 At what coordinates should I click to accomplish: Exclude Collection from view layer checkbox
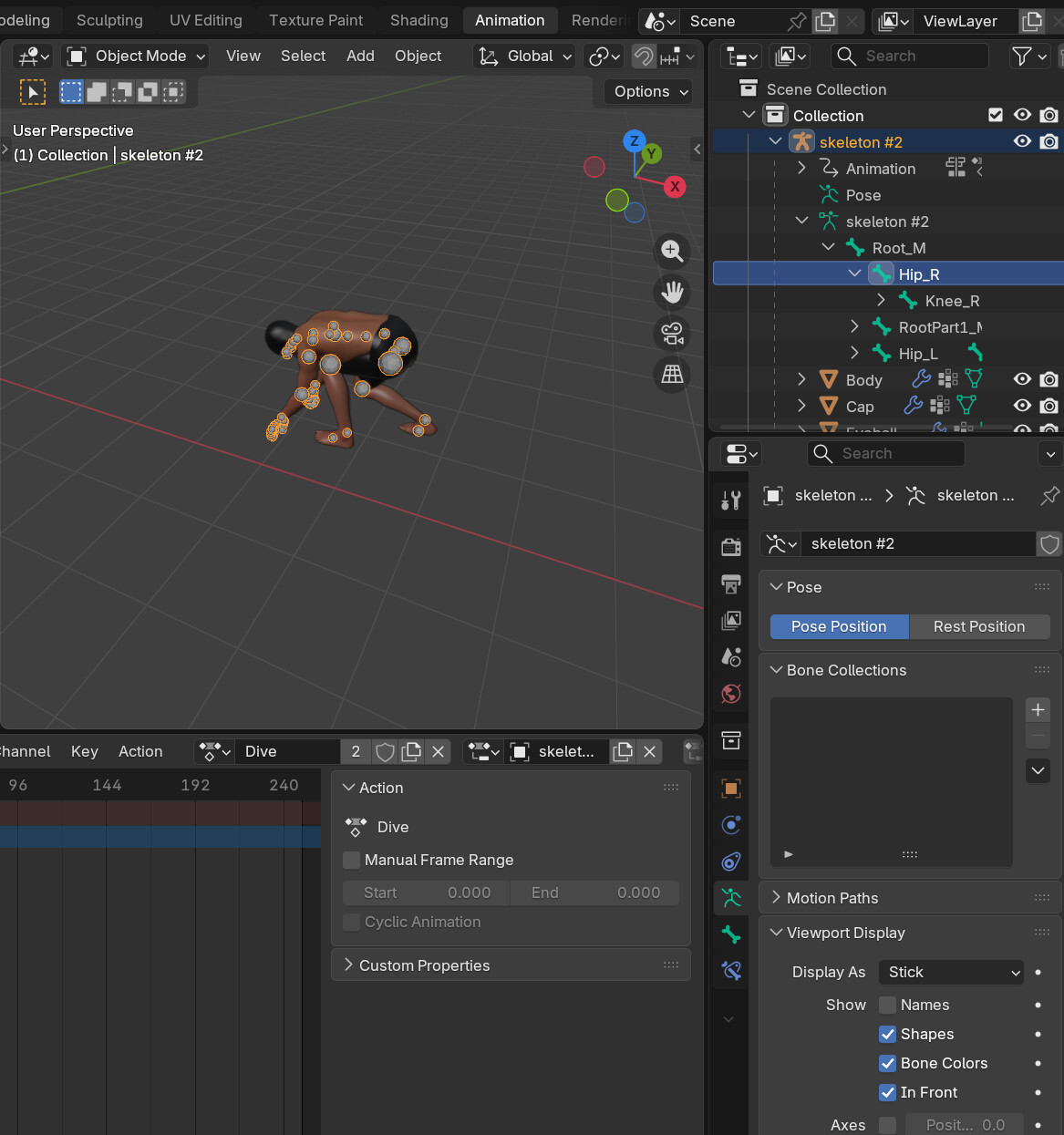click(996, 115)
